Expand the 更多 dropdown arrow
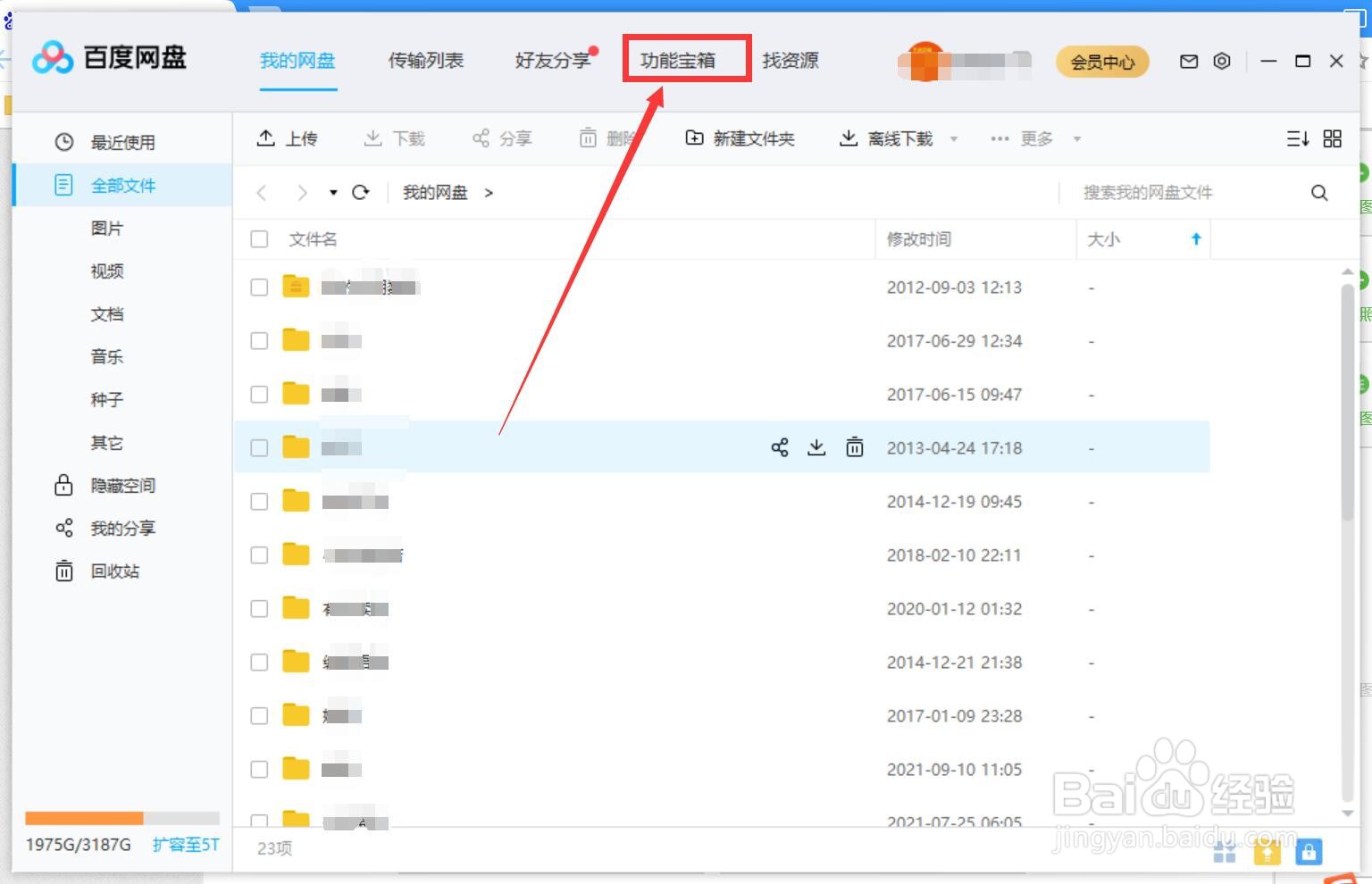 coord(1077,139)
